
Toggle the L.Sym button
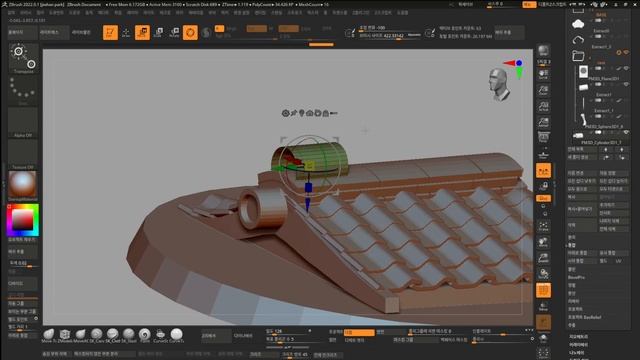pyautogui.click(x=543, y=187)
